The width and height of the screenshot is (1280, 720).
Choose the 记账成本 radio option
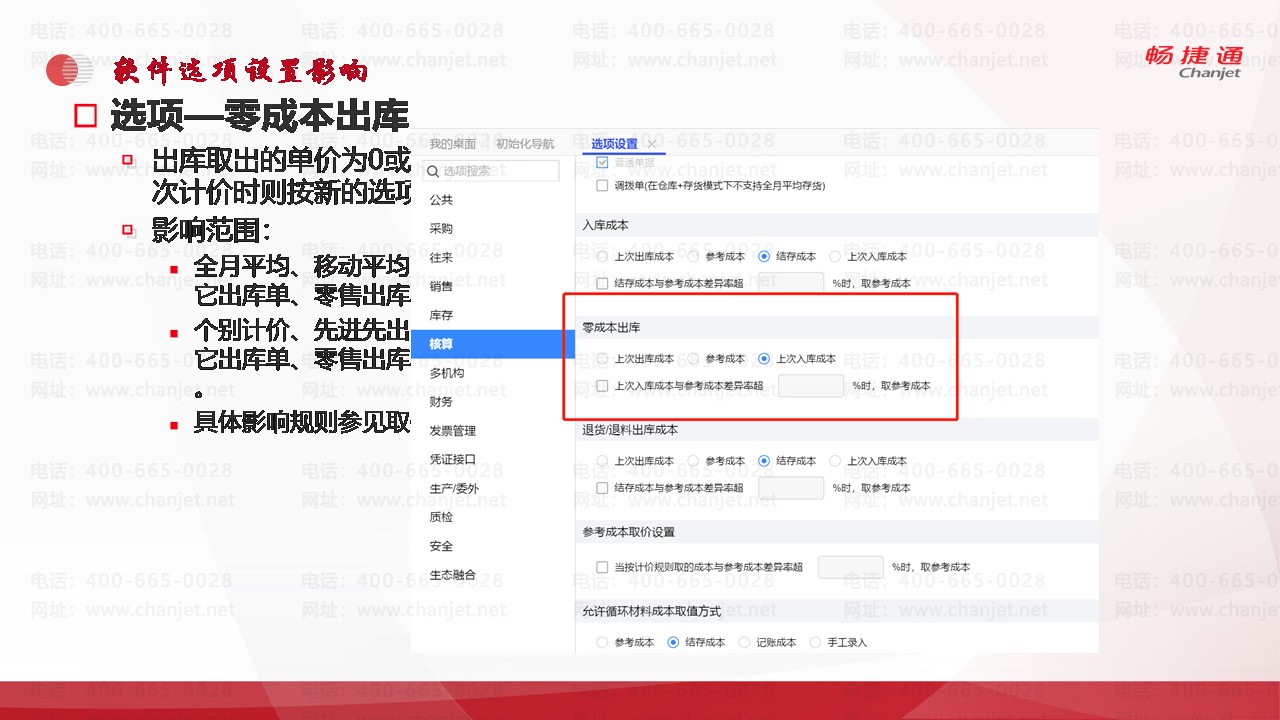coord(744,642)
